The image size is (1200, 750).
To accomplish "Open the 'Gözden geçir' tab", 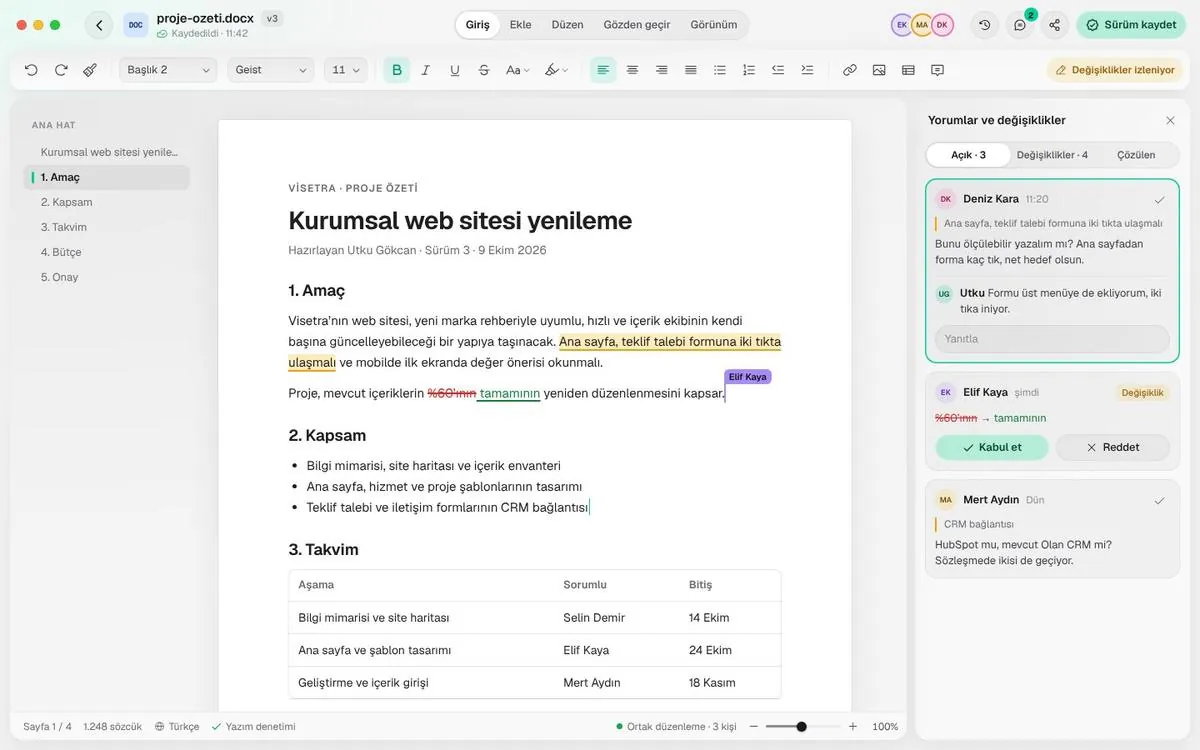I will (637, 25).
